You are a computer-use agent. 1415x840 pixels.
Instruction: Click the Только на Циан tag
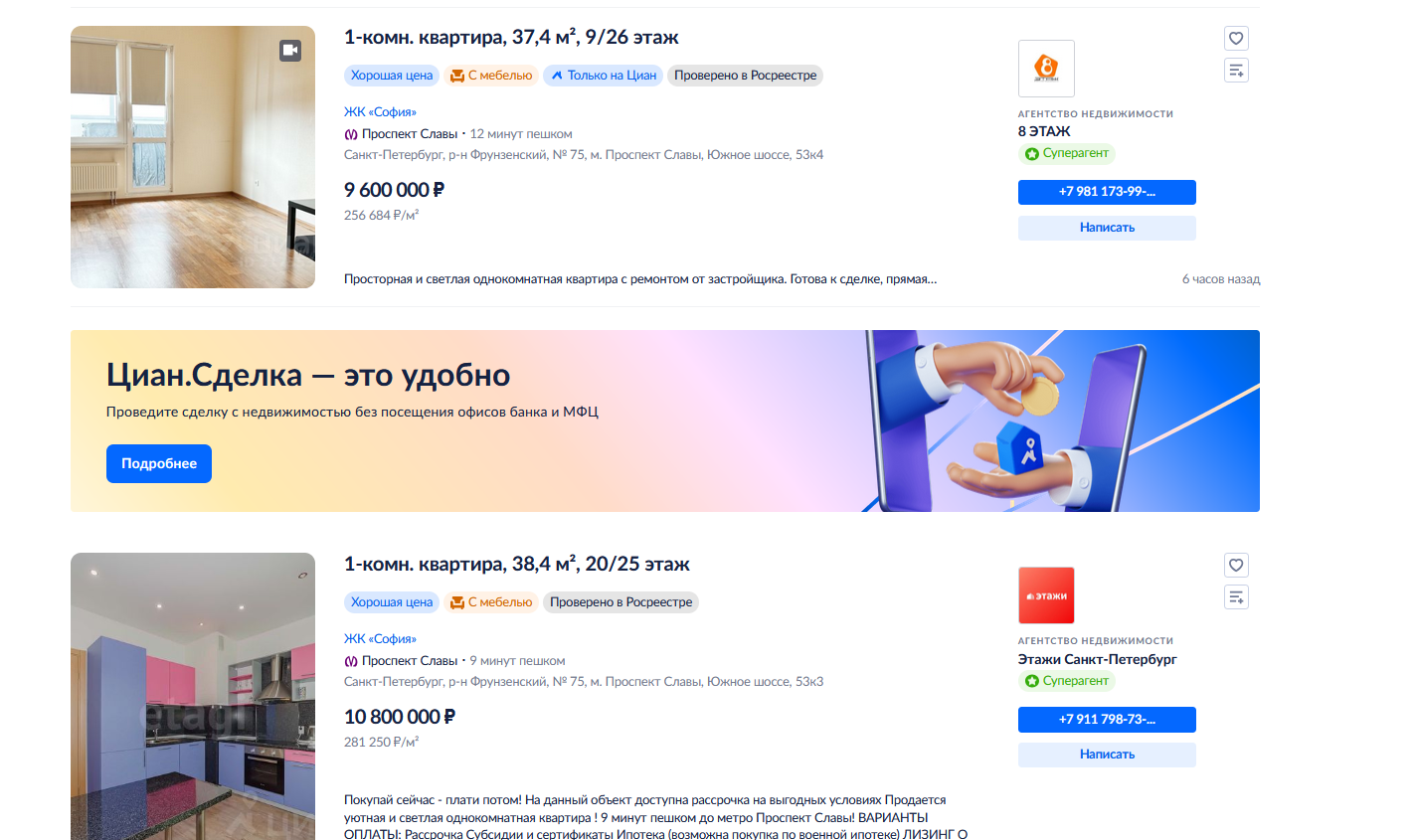[x=603, y=76]
